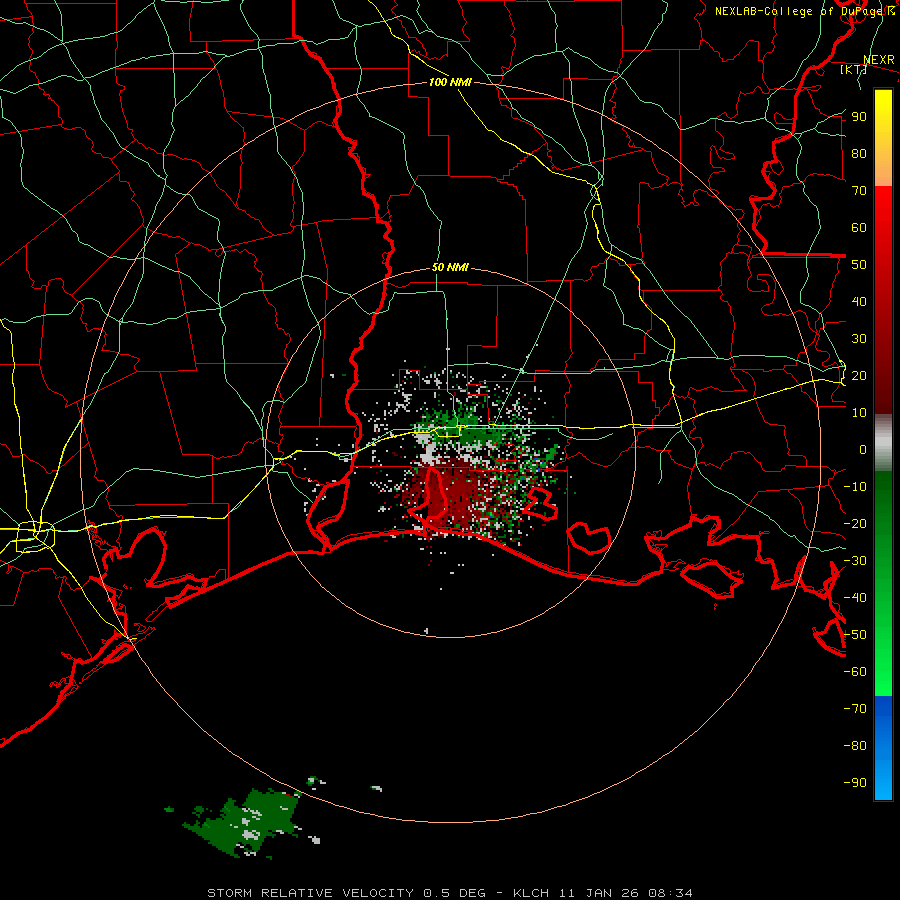The width and height of the screenshot is (900, 900).
Task: Click the large green echo cluster offshore
Action: pyautogui.click(x=244, y=823)
